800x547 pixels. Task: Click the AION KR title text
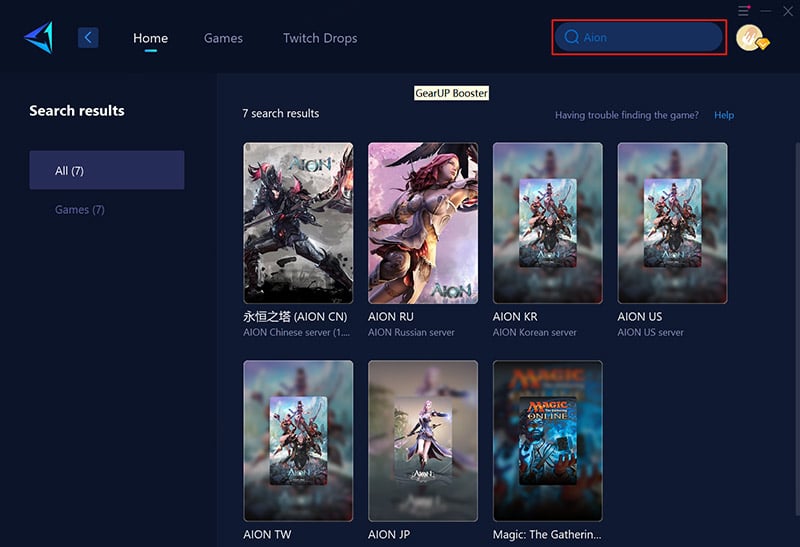click(515, 317)
